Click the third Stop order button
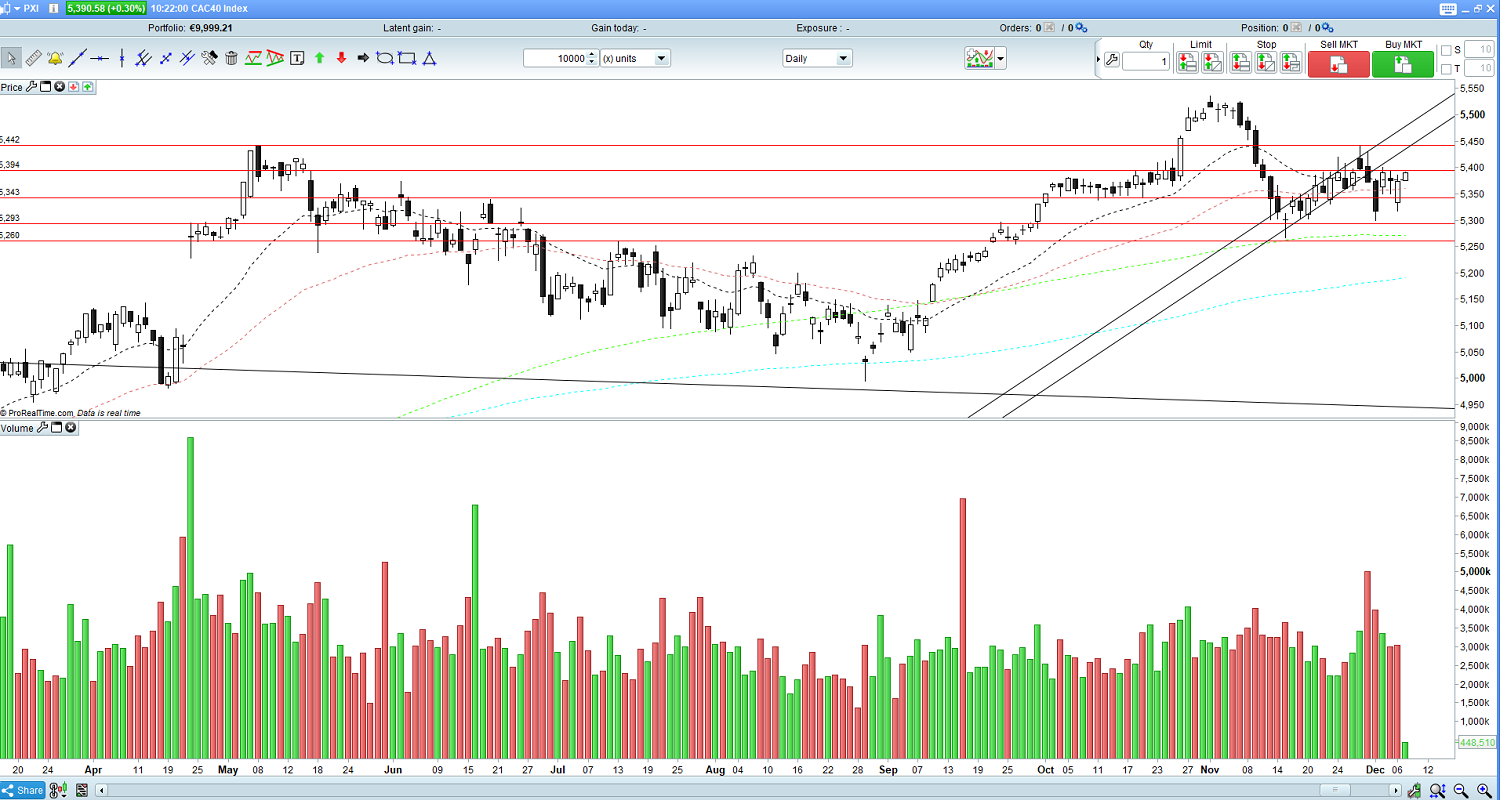This screenshot has width=1500, height=800. tap(1291, 63)
